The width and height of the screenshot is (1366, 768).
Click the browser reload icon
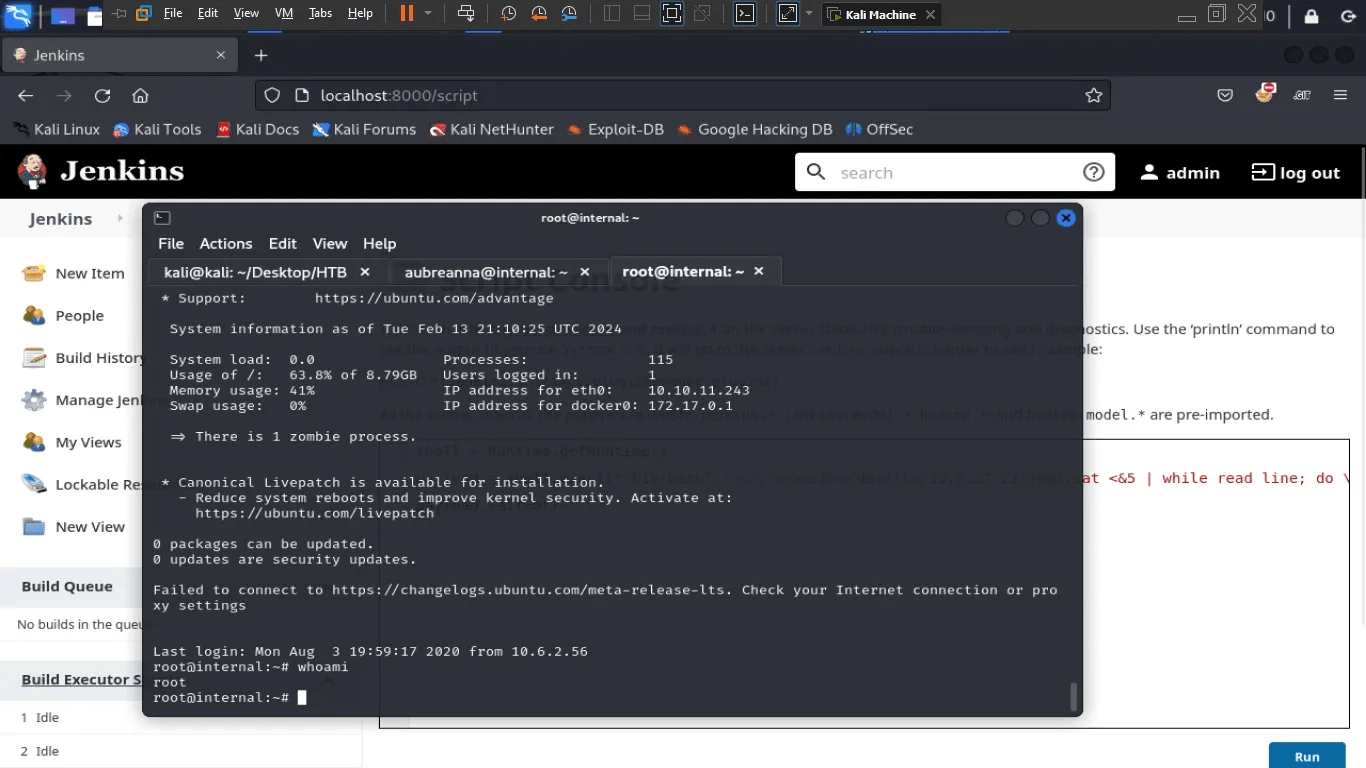click(102, 95)
